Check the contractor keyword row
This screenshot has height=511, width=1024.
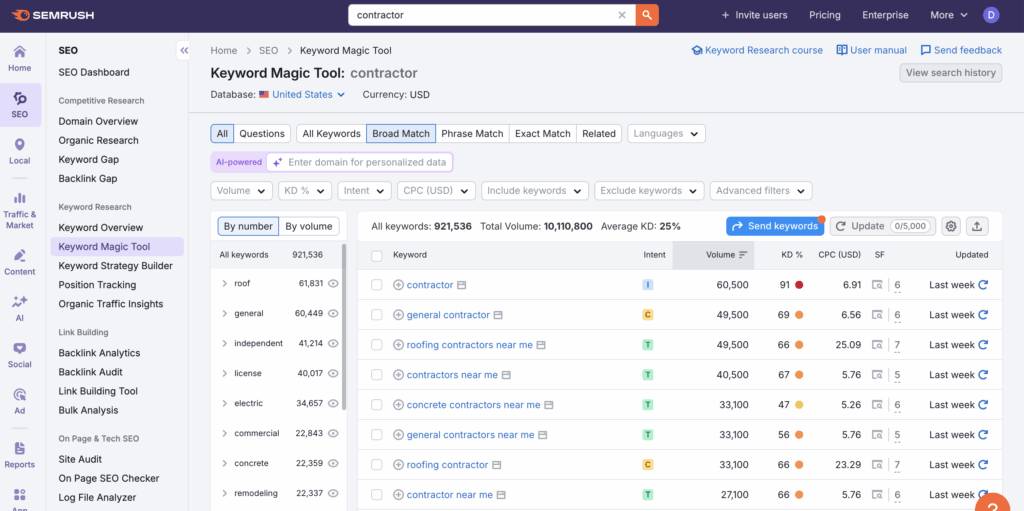(376, 285)
